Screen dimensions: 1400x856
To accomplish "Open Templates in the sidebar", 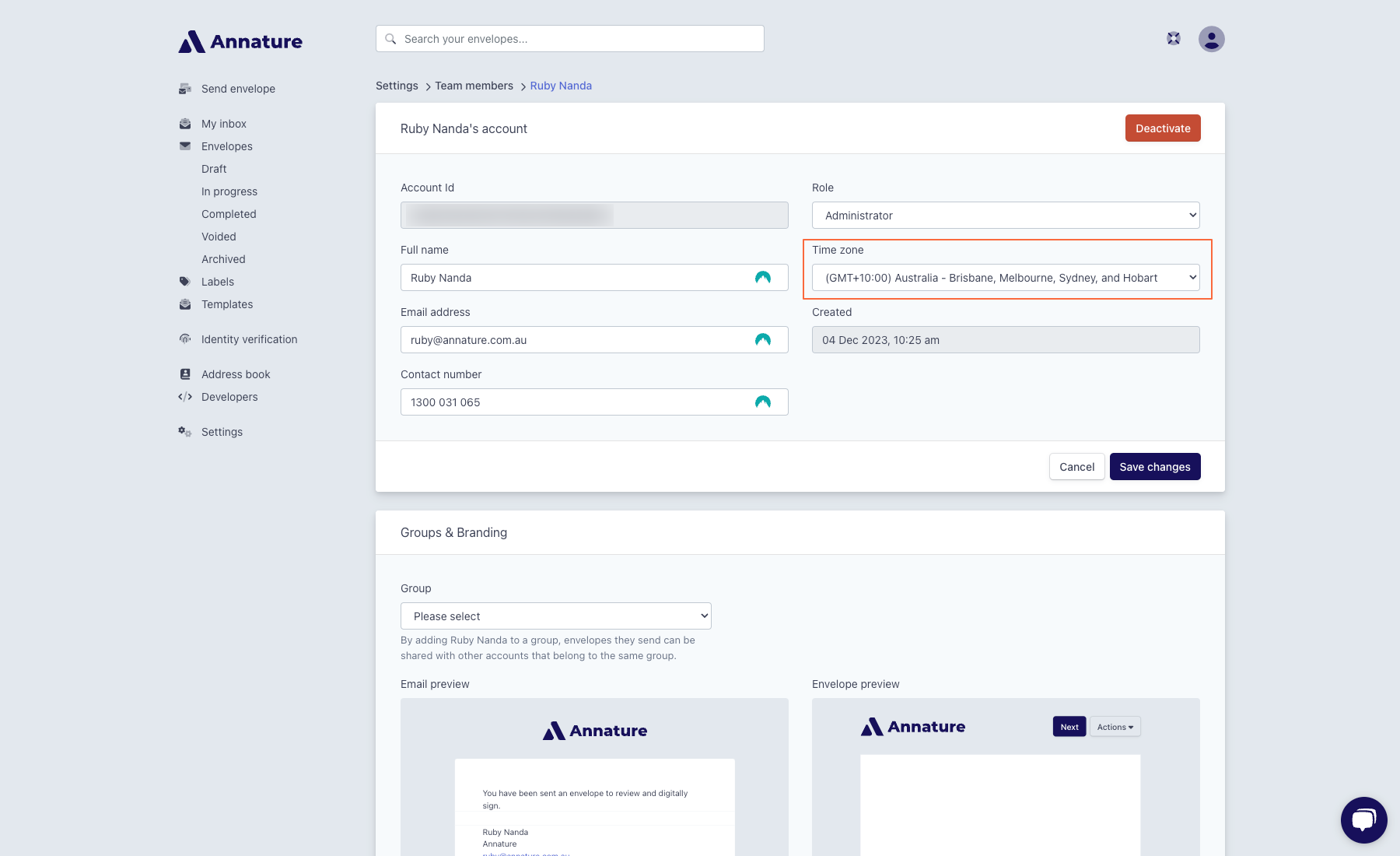I will point(227,304).
